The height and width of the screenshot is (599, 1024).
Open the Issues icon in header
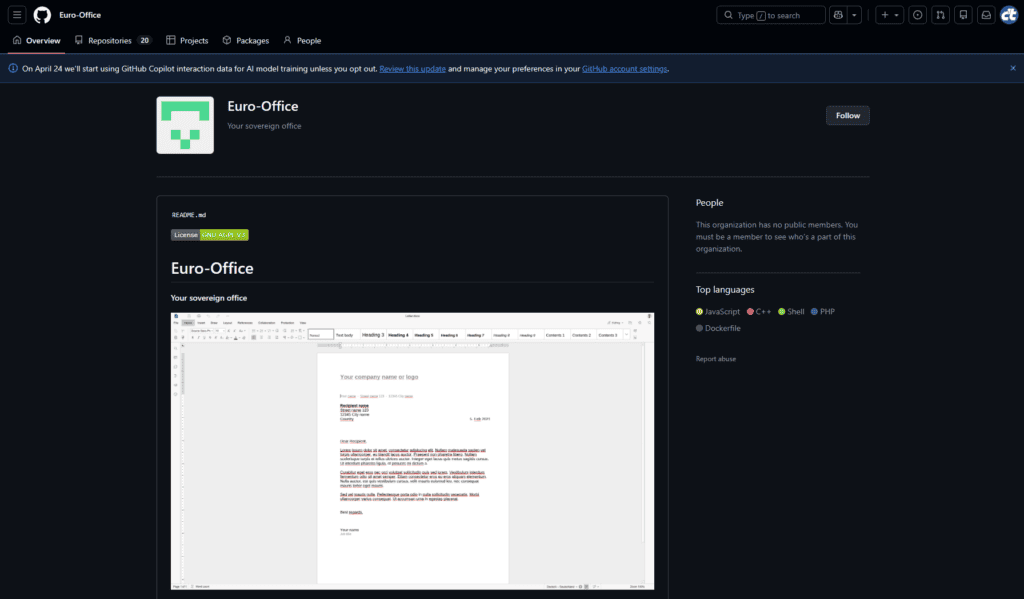917,15
